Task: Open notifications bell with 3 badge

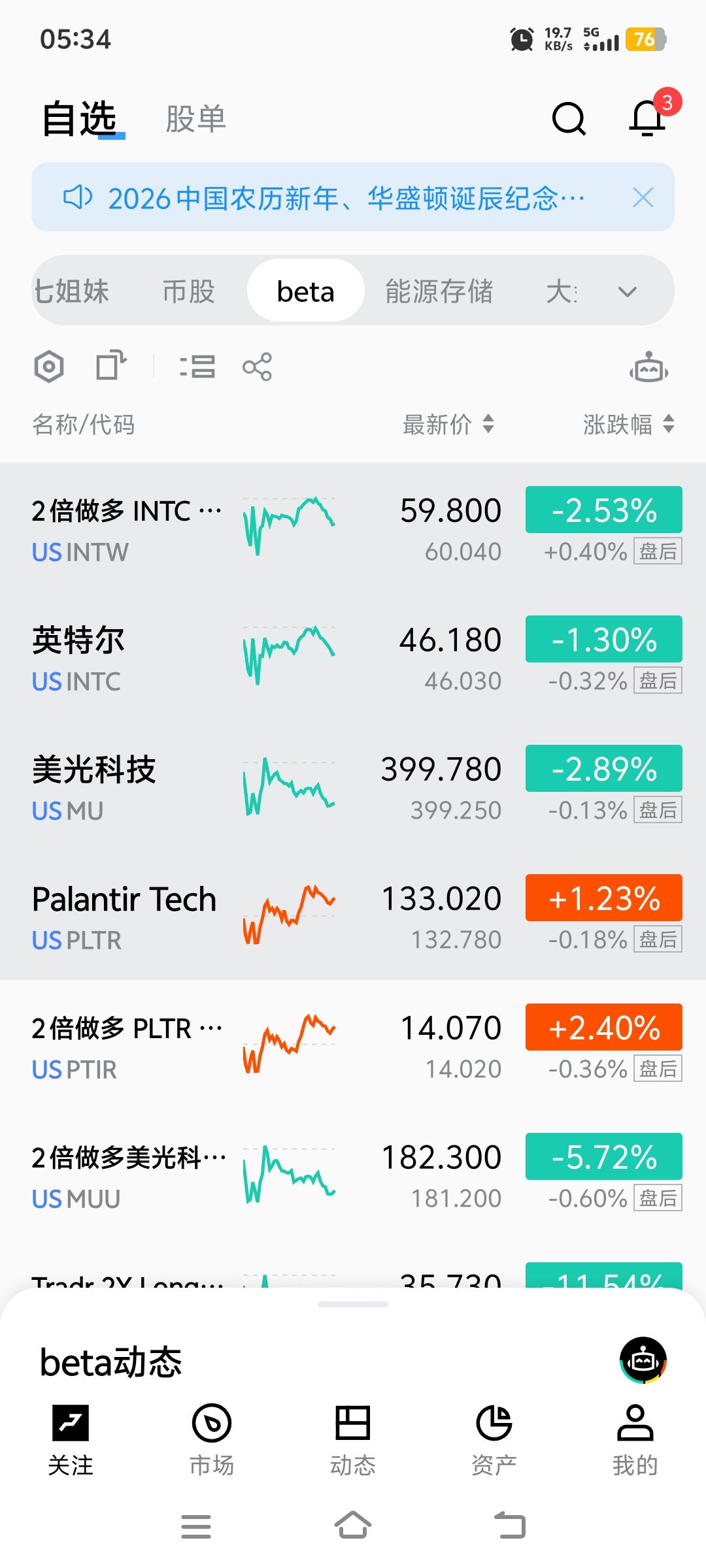Action: tap(648, 119)
